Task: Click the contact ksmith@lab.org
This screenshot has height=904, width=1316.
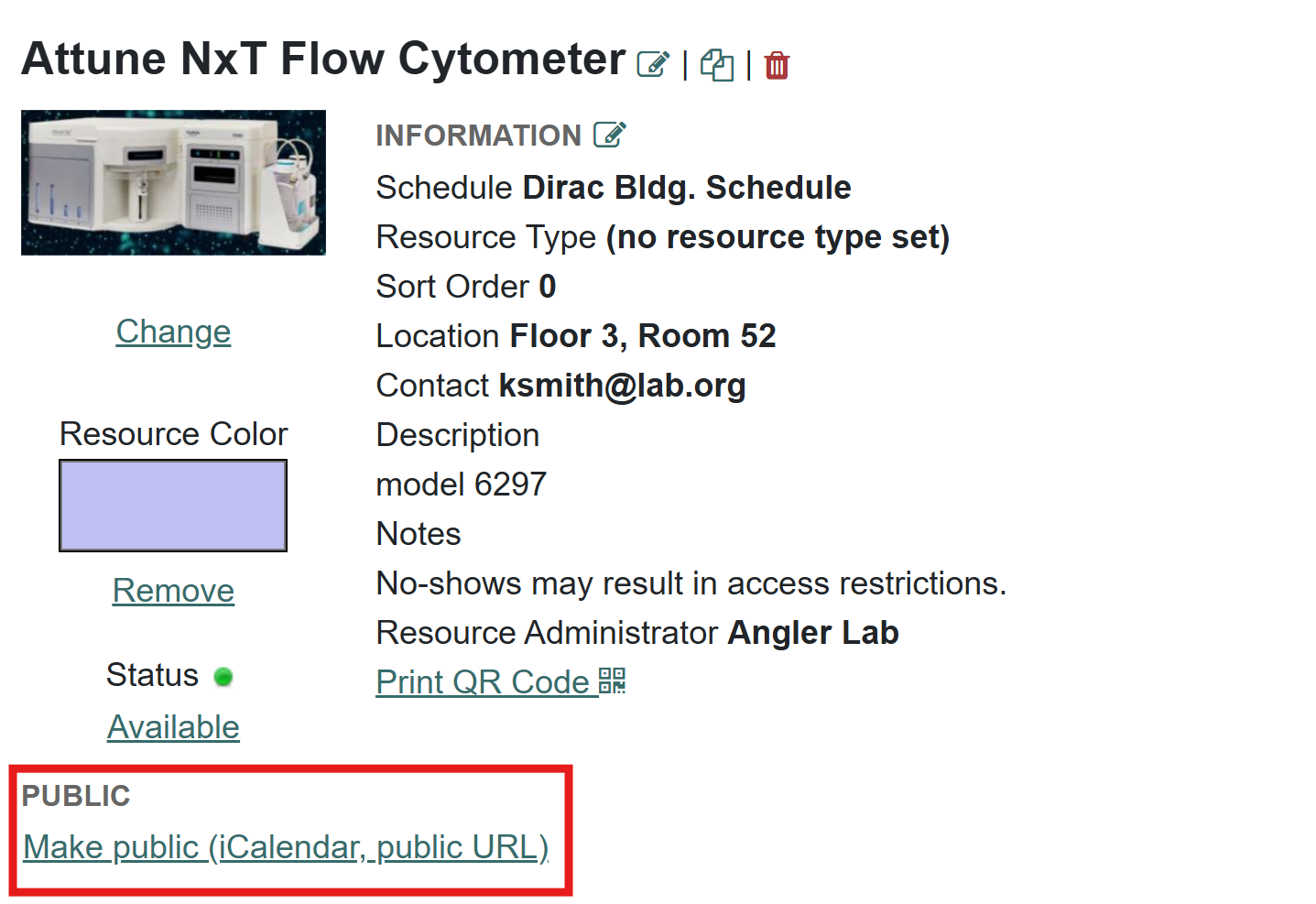Action: click(x=623, y=386)
